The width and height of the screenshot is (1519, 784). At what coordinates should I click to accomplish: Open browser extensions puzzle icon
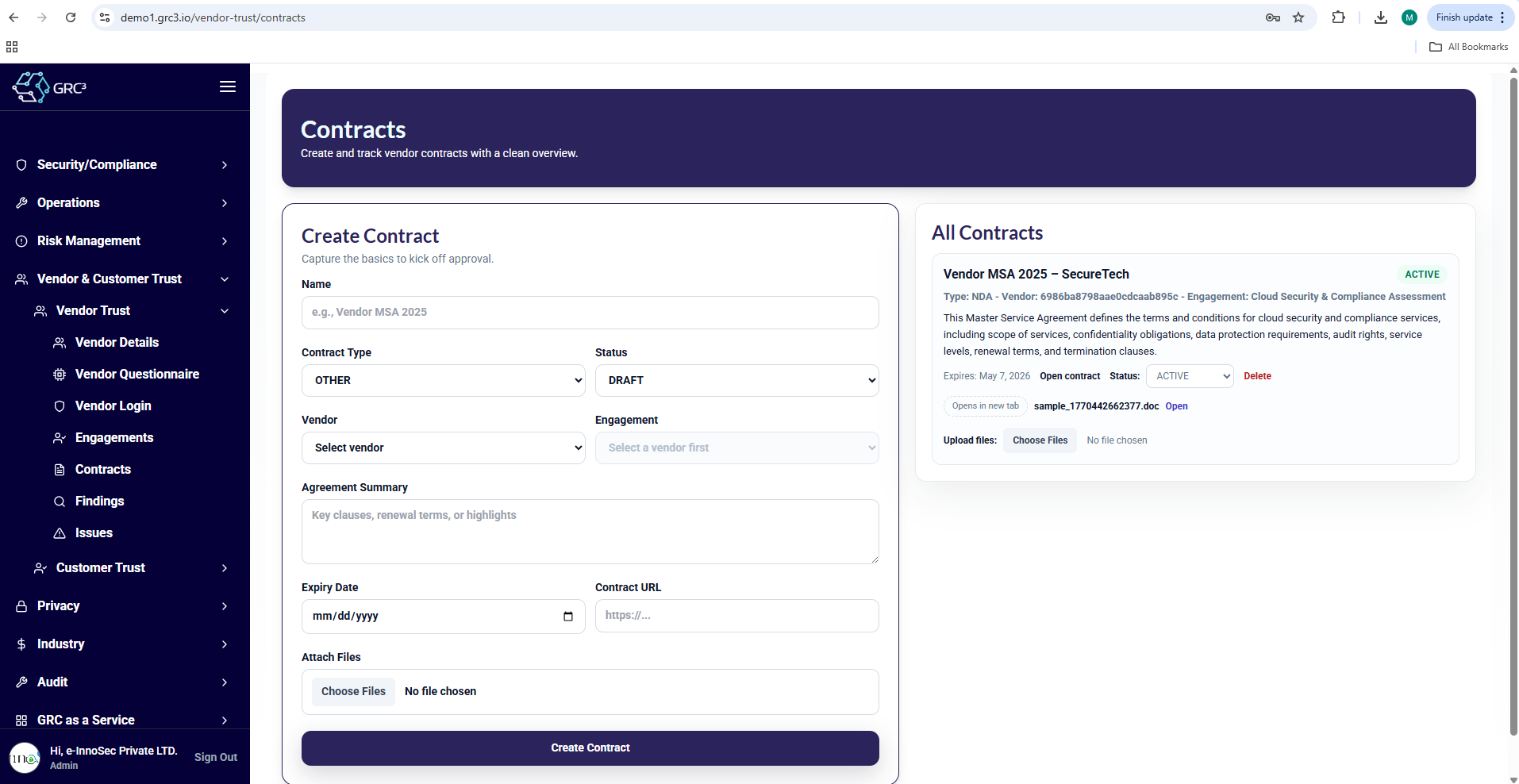(1338, 17)
